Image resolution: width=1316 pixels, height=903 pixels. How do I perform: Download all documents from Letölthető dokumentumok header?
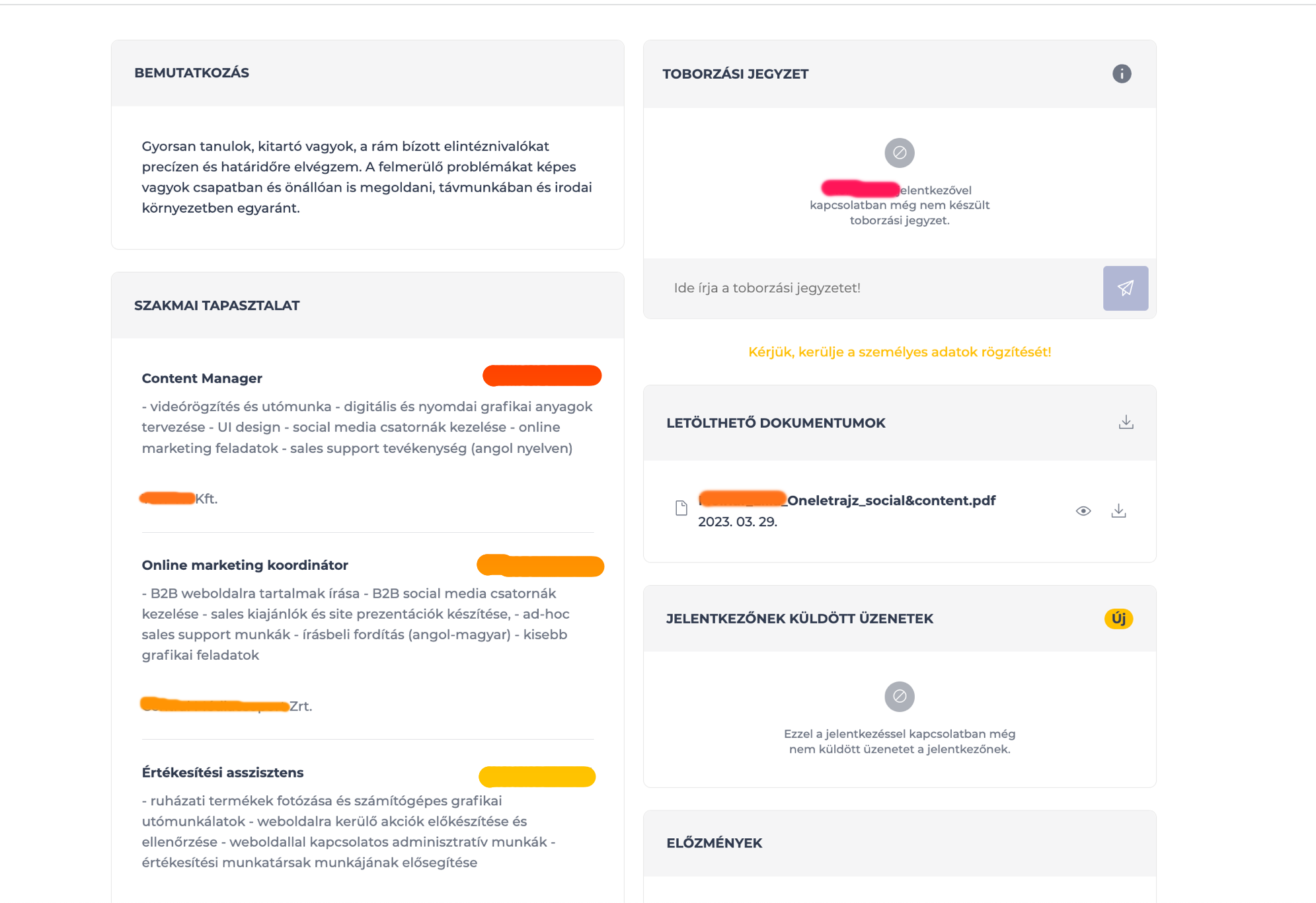1126,422
